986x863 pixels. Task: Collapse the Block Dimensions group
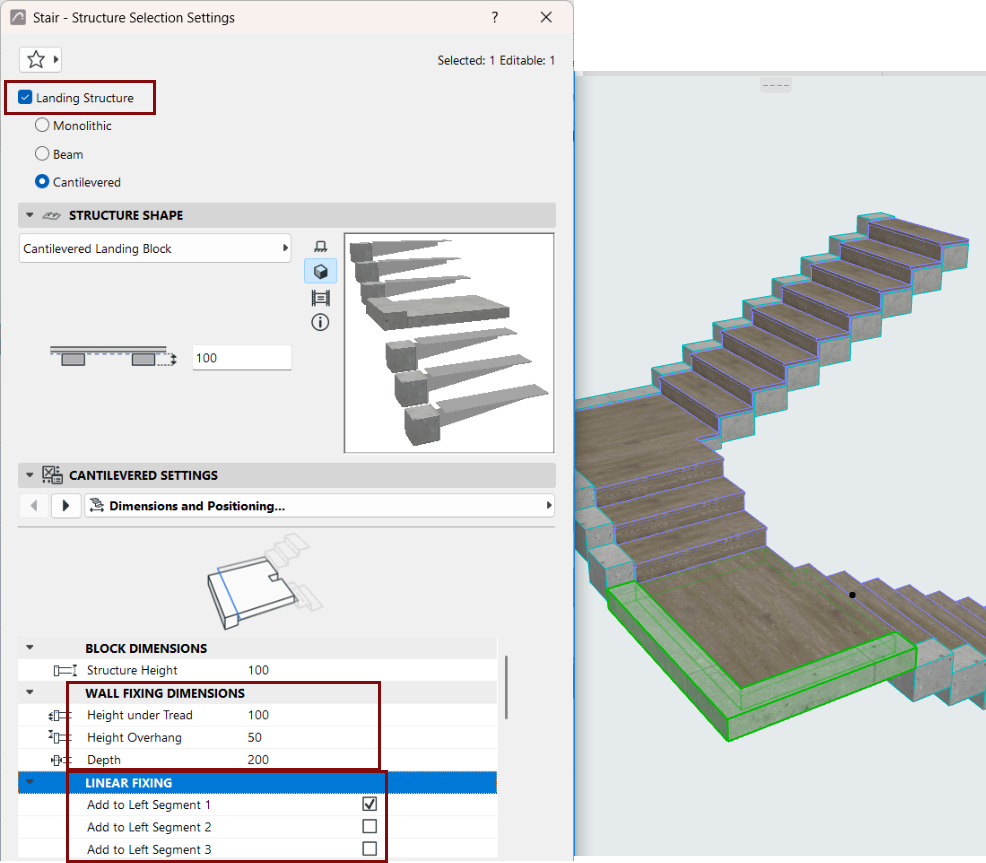pos(30,648)
